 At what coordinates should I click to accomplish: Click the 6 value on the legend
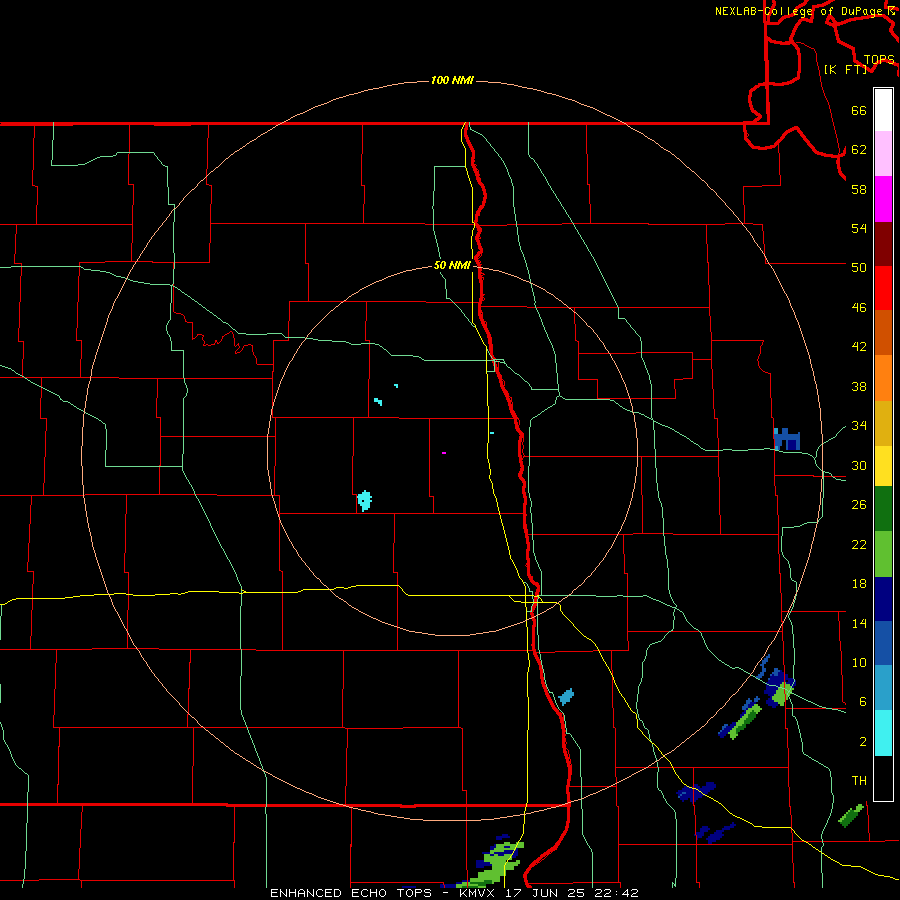tap(863, 702)
